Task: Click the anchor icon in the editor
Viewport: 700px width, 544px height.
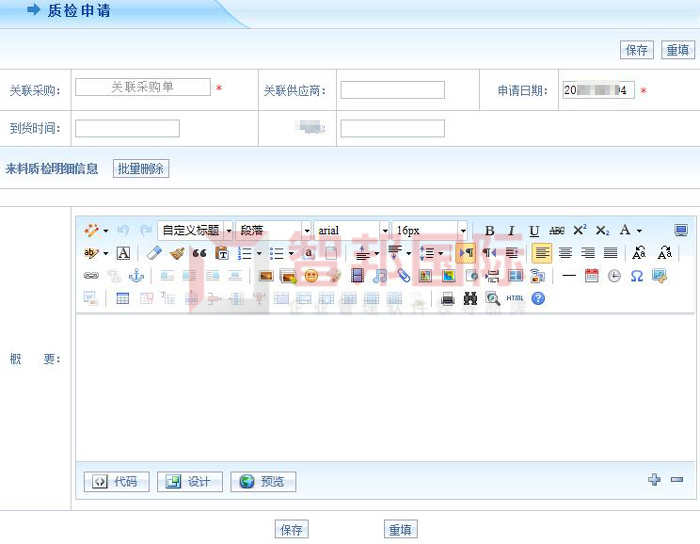Action: (x=137, y=276)
